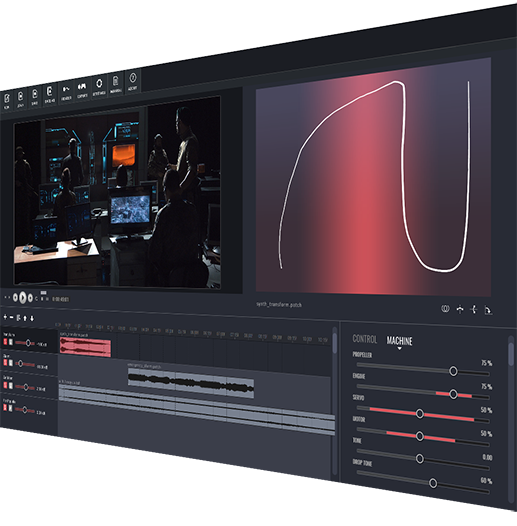Toggle the red button on the third track
Image resolution: width=517 pixels, height=526 pixels.
[x=5, y=385]
